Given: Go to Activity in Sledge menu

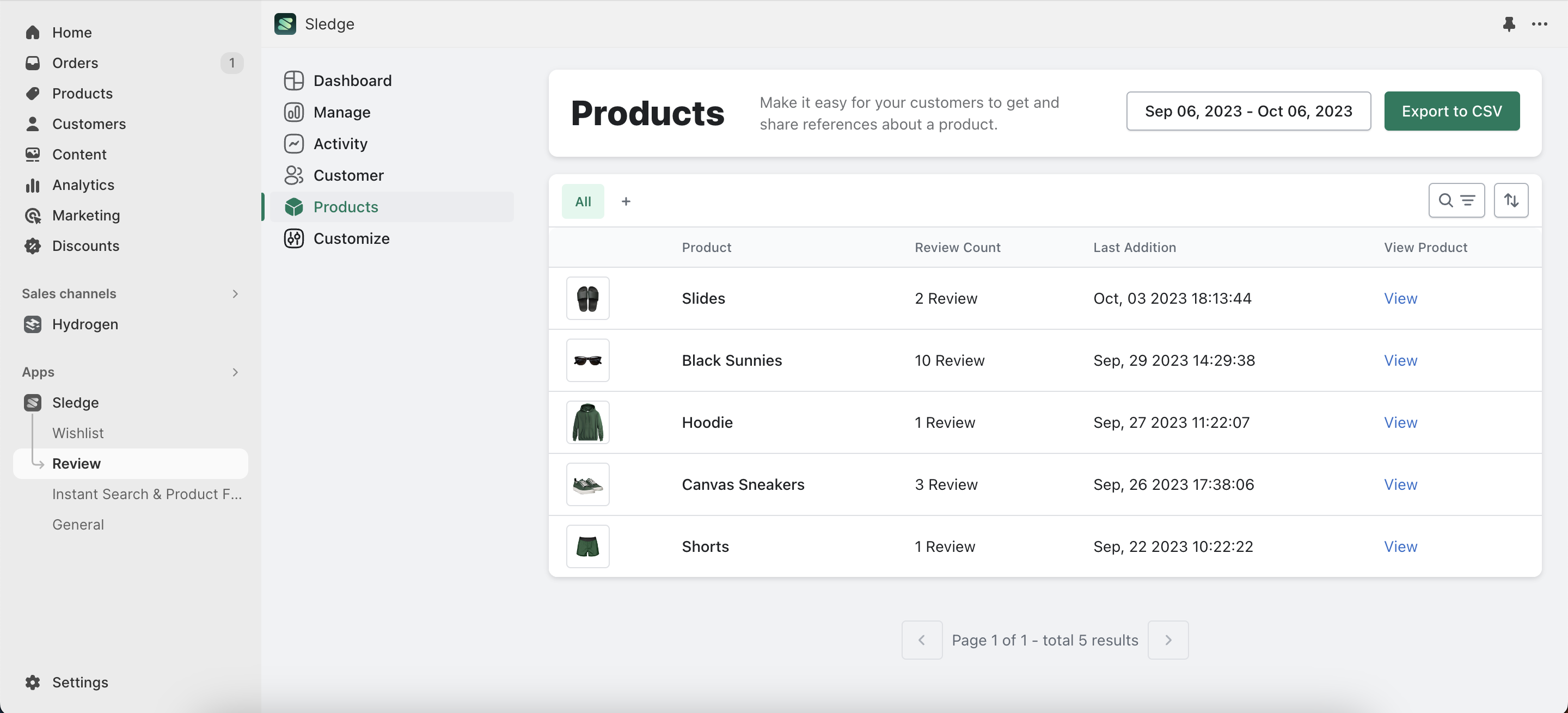Looking at the screenshot, I should [x=340, y=144].
